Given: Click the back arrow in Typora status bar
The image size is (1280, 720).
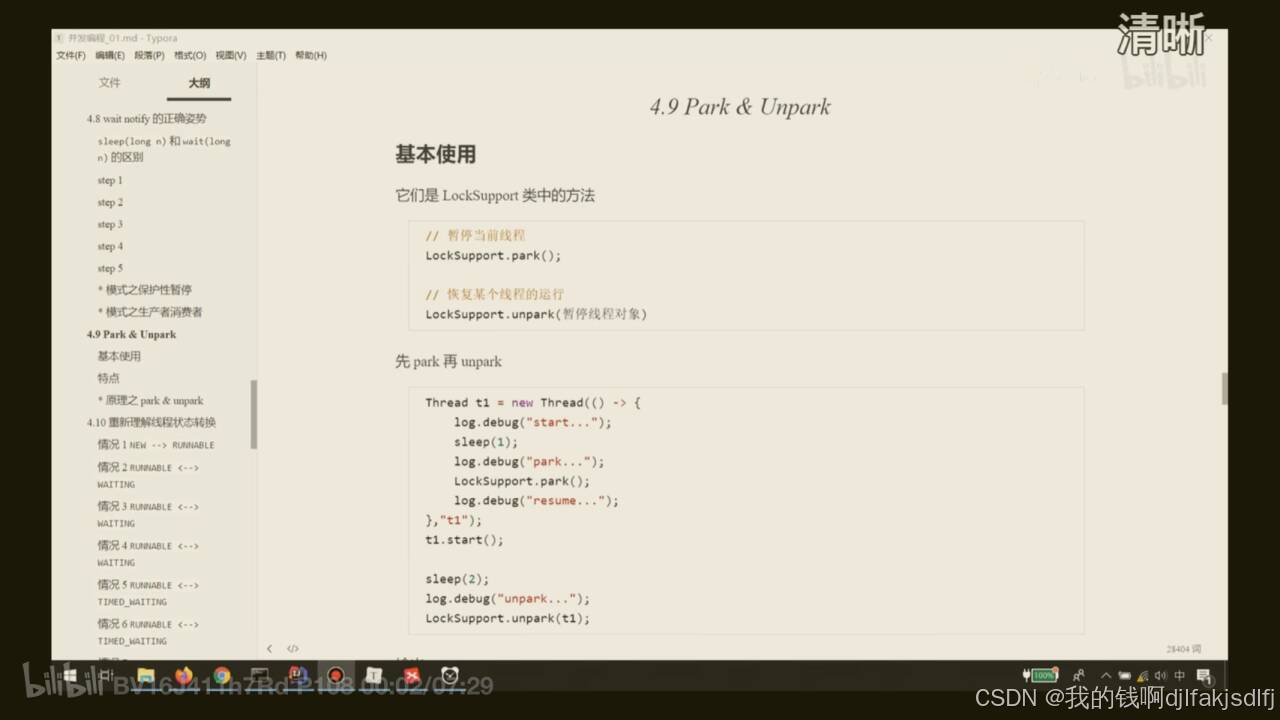Looking at the screenshot, I should [270, 648].
